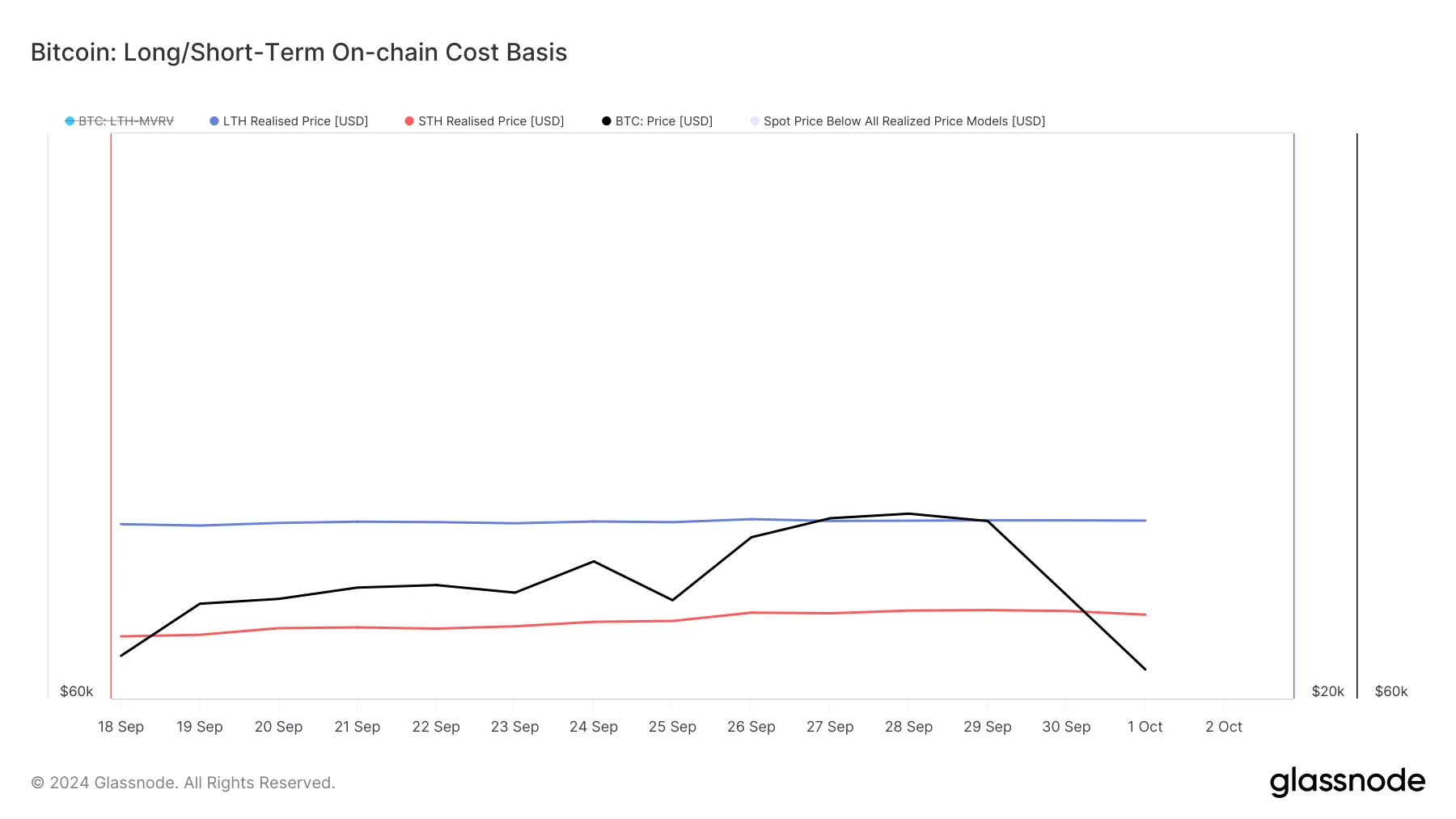Click the 24 Sep date label

coord(594,727)
